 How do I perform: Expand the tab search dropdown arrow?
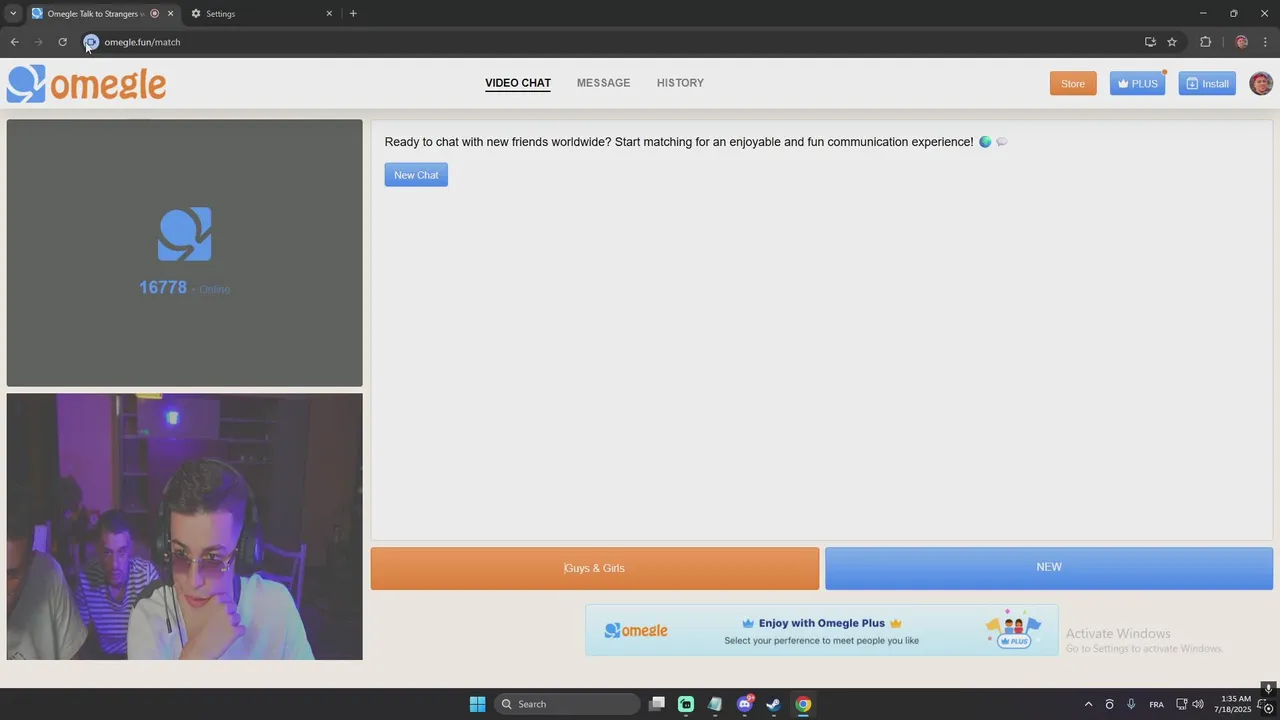click(13, 14)
